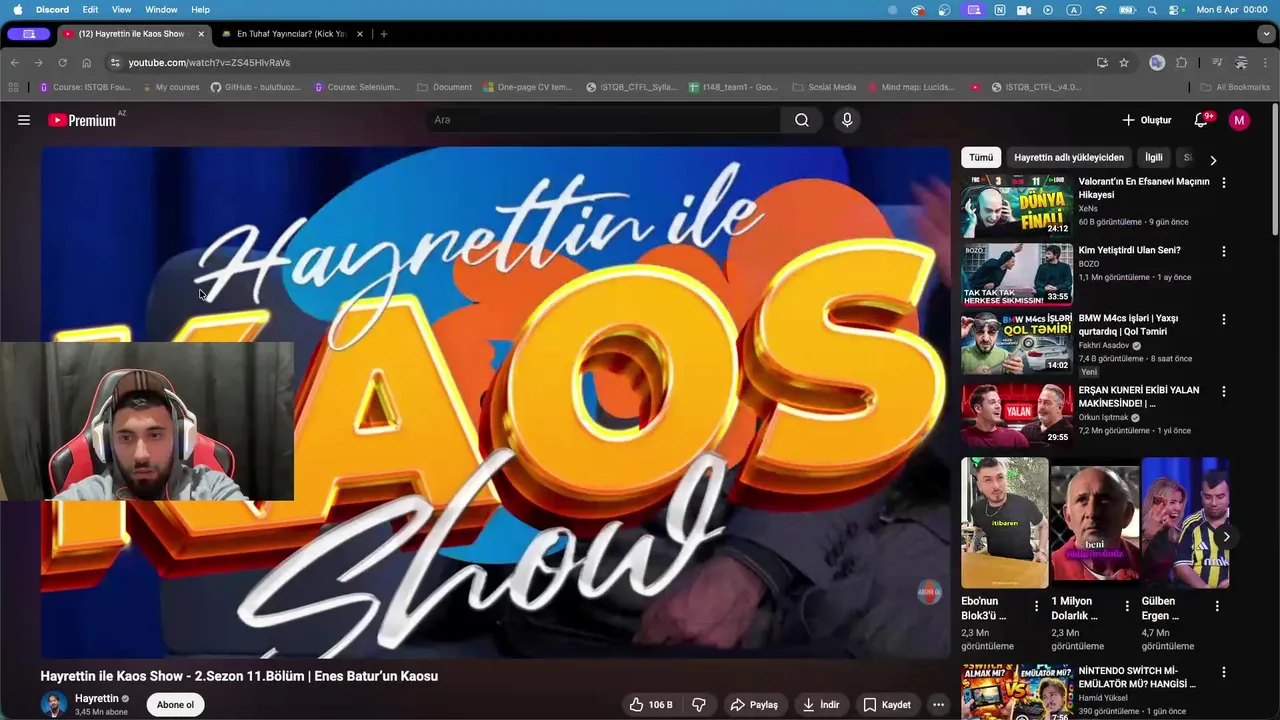Open All Bookmarks folder
This screenshot has width=1280, height=720.
1235,87
